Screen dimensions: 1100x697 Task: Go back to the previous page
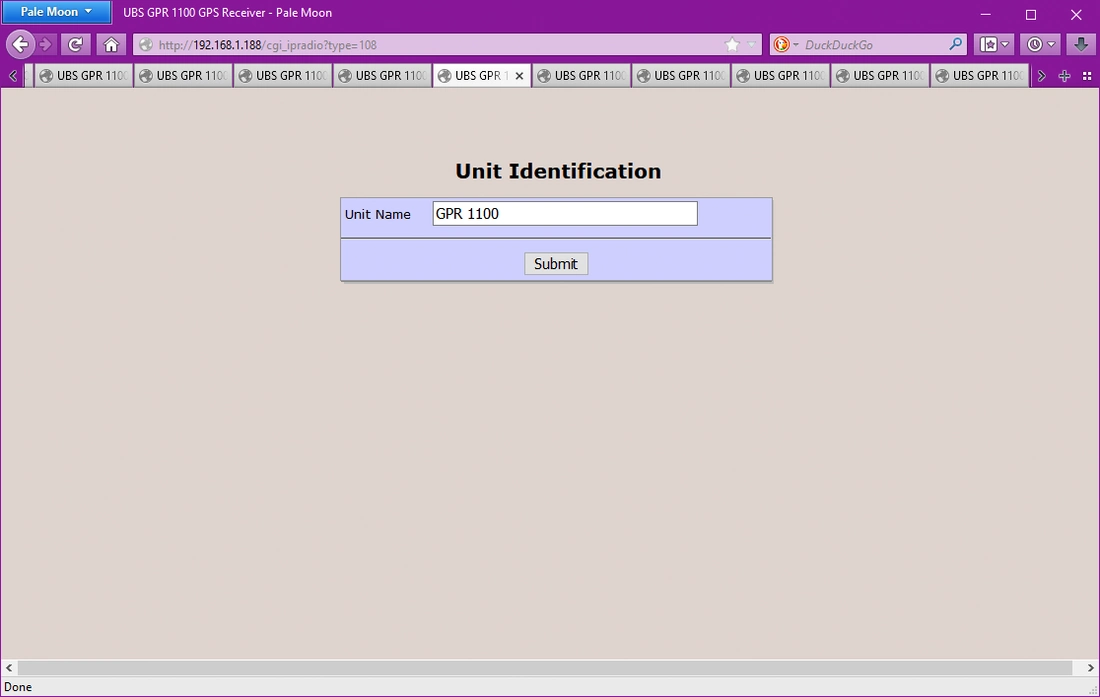click(20, 45)
